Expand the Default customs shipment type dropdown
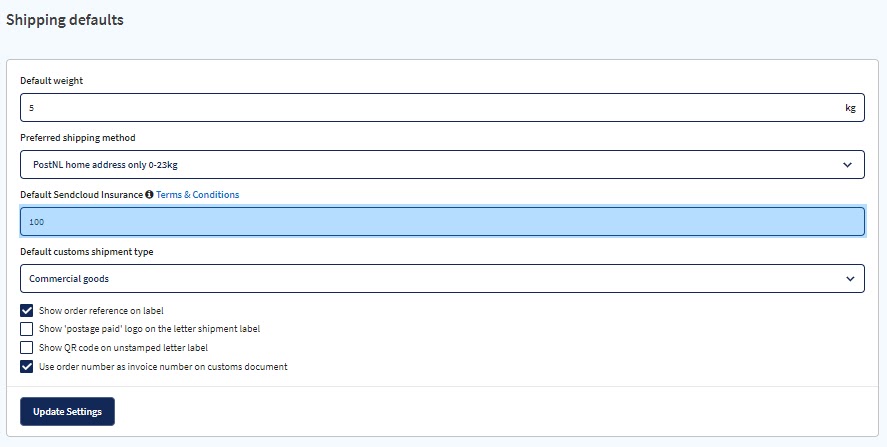The height and width of the screenshot is (447, 887). (x=442, y=278)
